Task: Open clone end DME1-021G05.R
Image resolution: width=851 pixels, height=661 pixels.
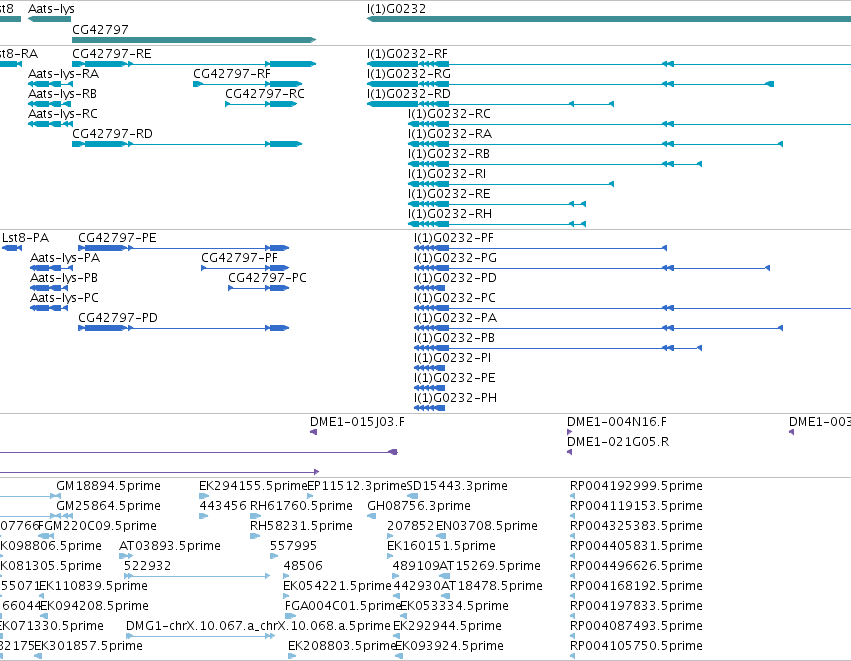Action: [618, 442]
